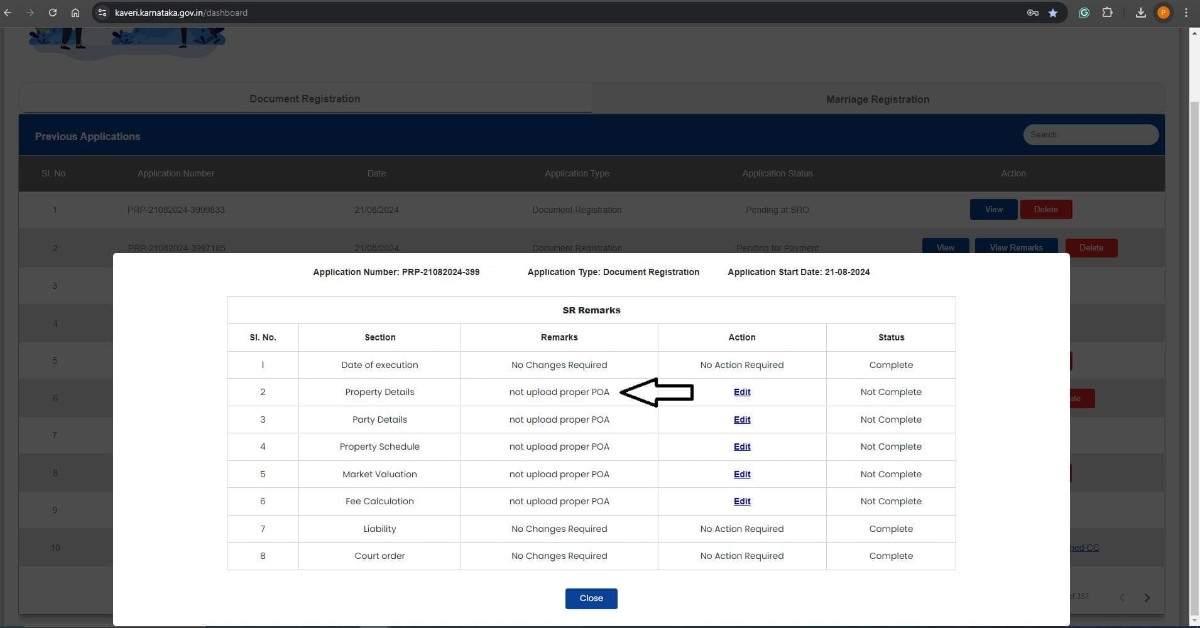Click the Chrome profile avatar
Screen dimensions: 1200x628
pos(1163,13)
